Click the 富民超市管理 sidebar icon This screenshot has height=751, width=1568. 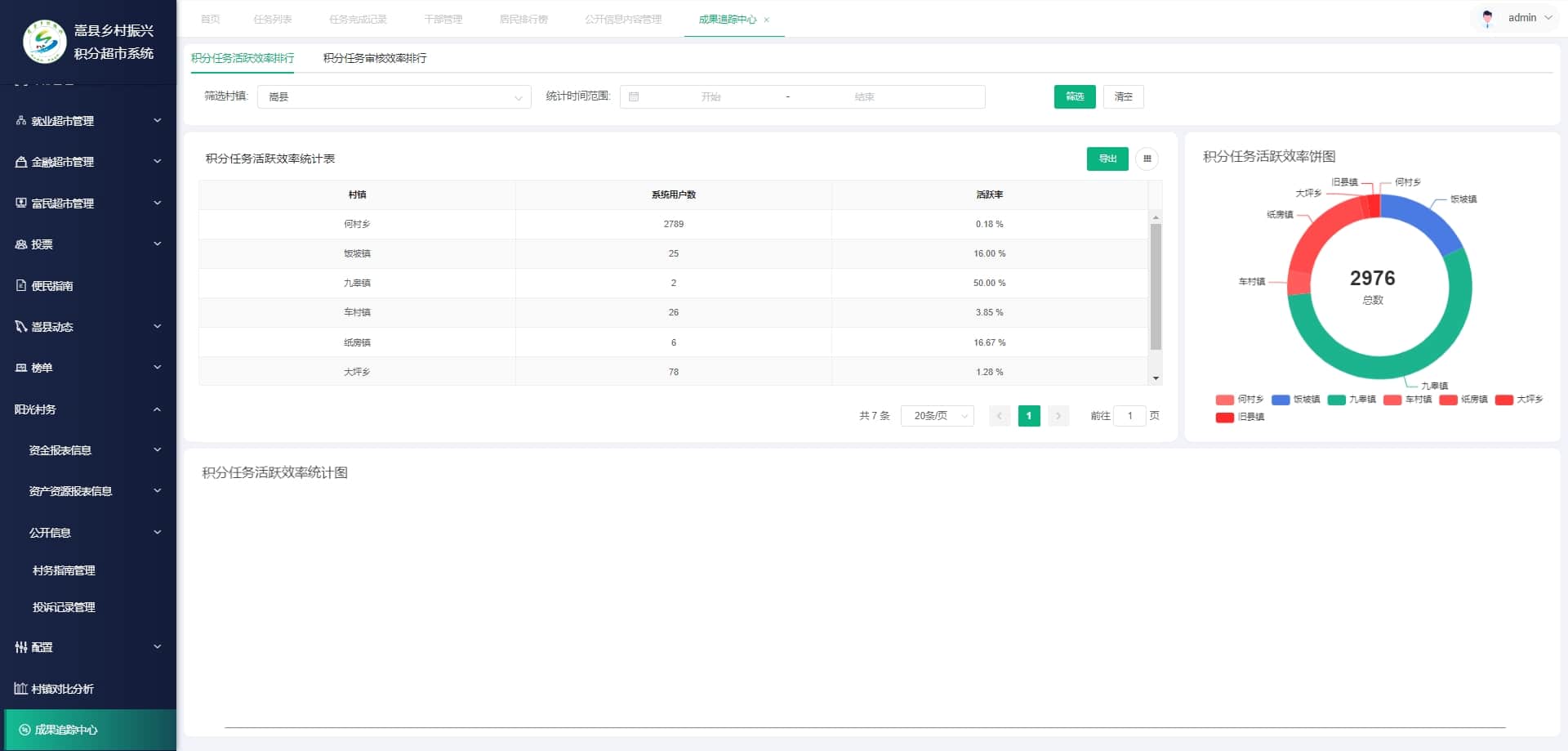[x=21, y=203]
